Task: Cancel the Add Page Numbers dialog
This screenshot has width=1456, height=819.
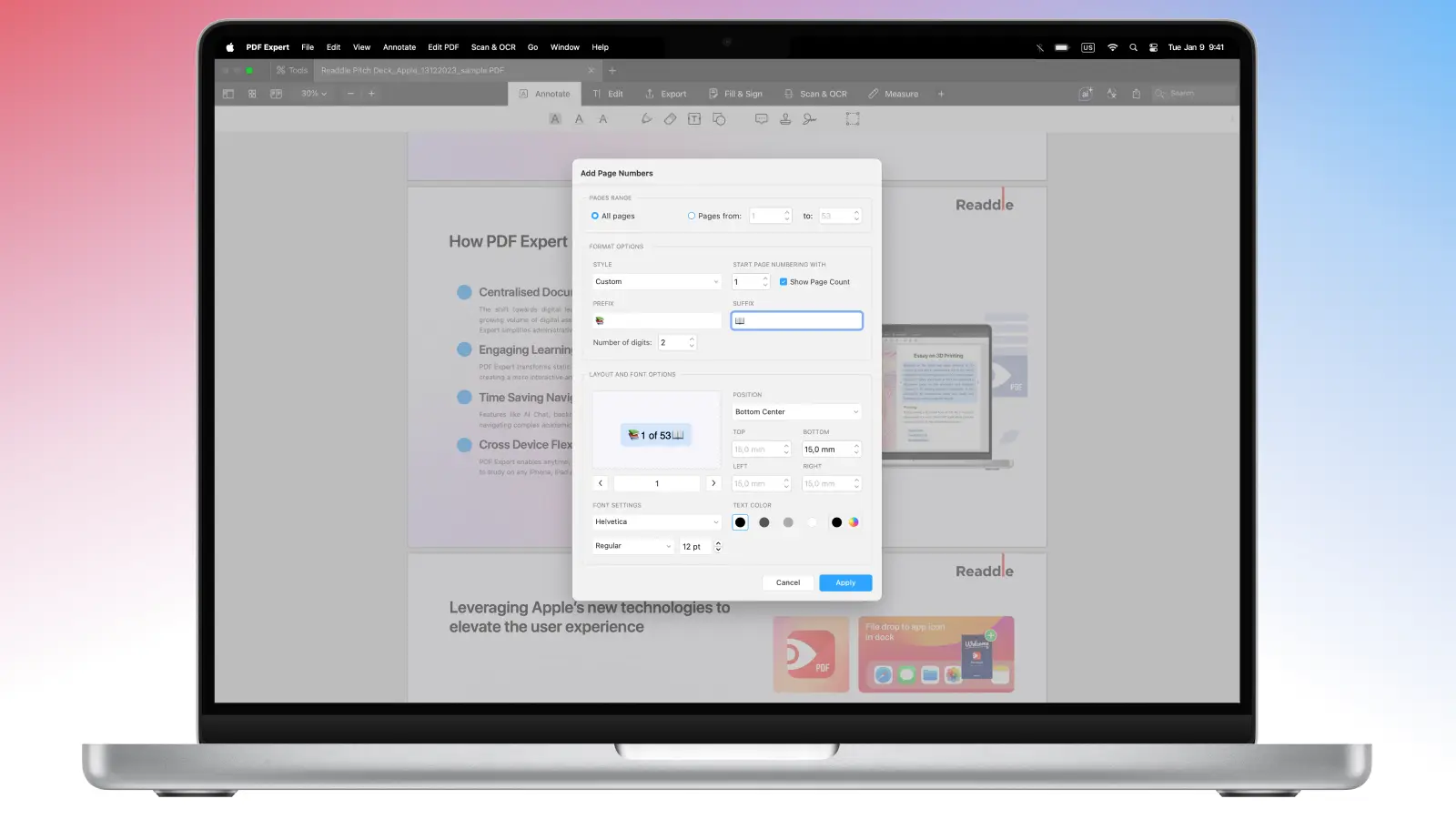Action: pos(788,582)
